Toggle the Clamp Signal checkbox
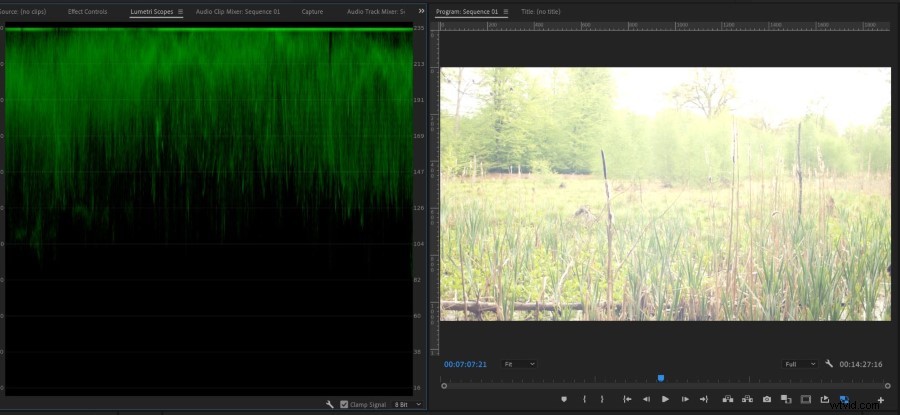The width and height of the screenshot is (900, 415). pyautogui.click(x=344, y=404)
